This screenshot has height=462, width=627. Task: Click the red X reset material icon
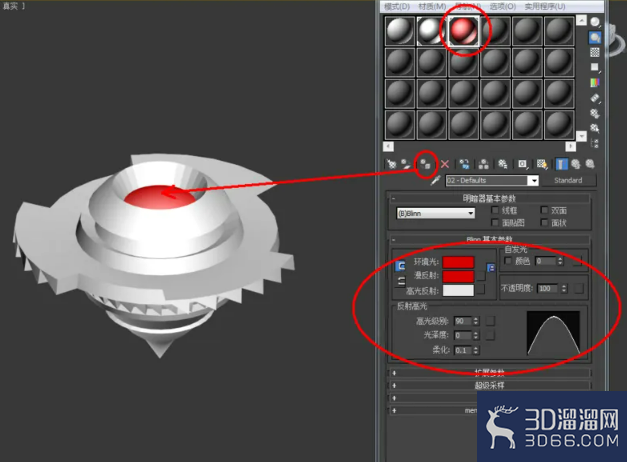click(445, 164)
